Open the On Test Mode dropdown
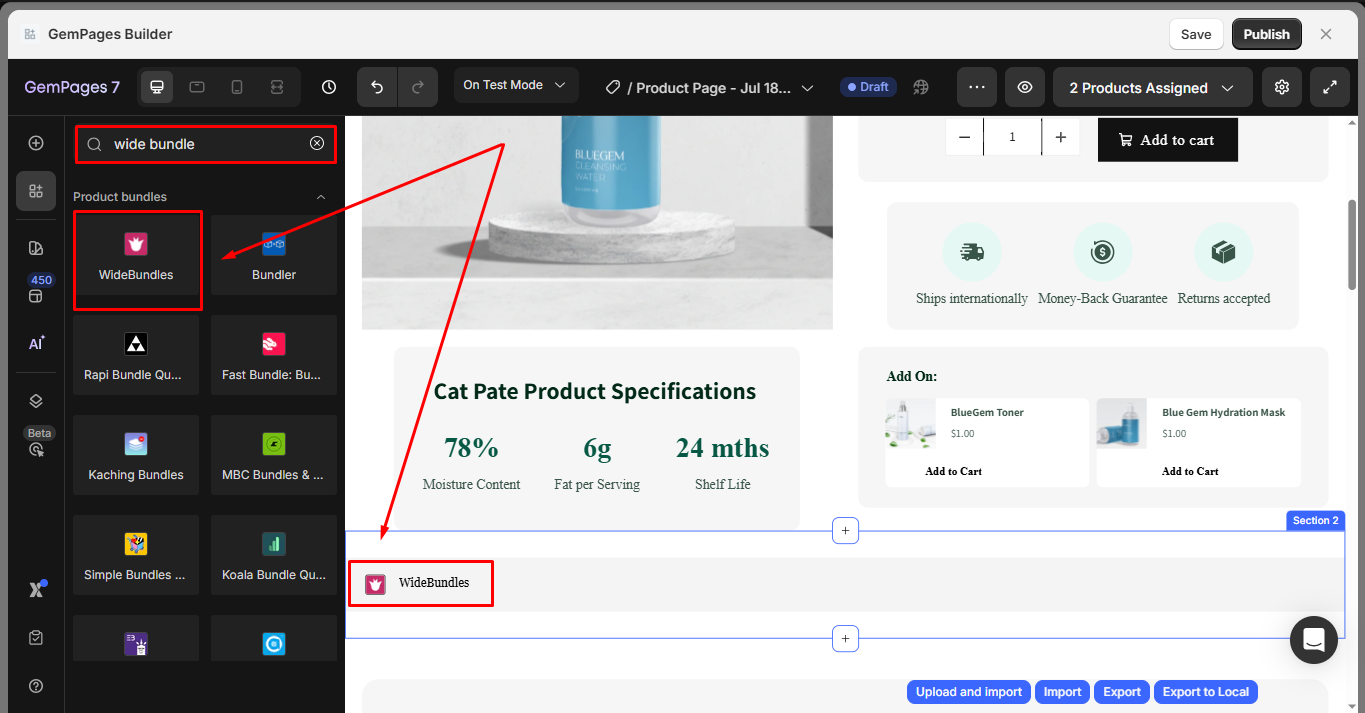The width and height of the screenshot is (1365, 713). click(x=515, y=85)
